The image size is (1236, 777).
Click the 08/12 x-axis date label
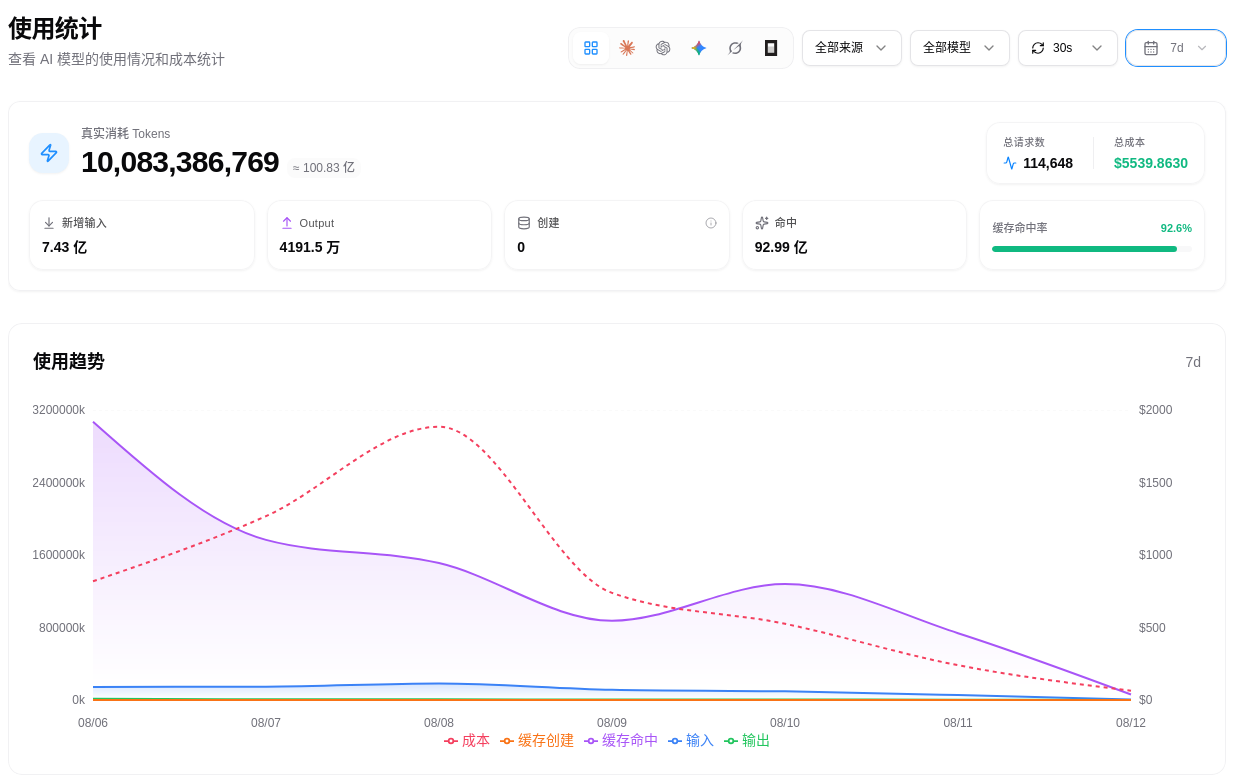click(1131, 722)
